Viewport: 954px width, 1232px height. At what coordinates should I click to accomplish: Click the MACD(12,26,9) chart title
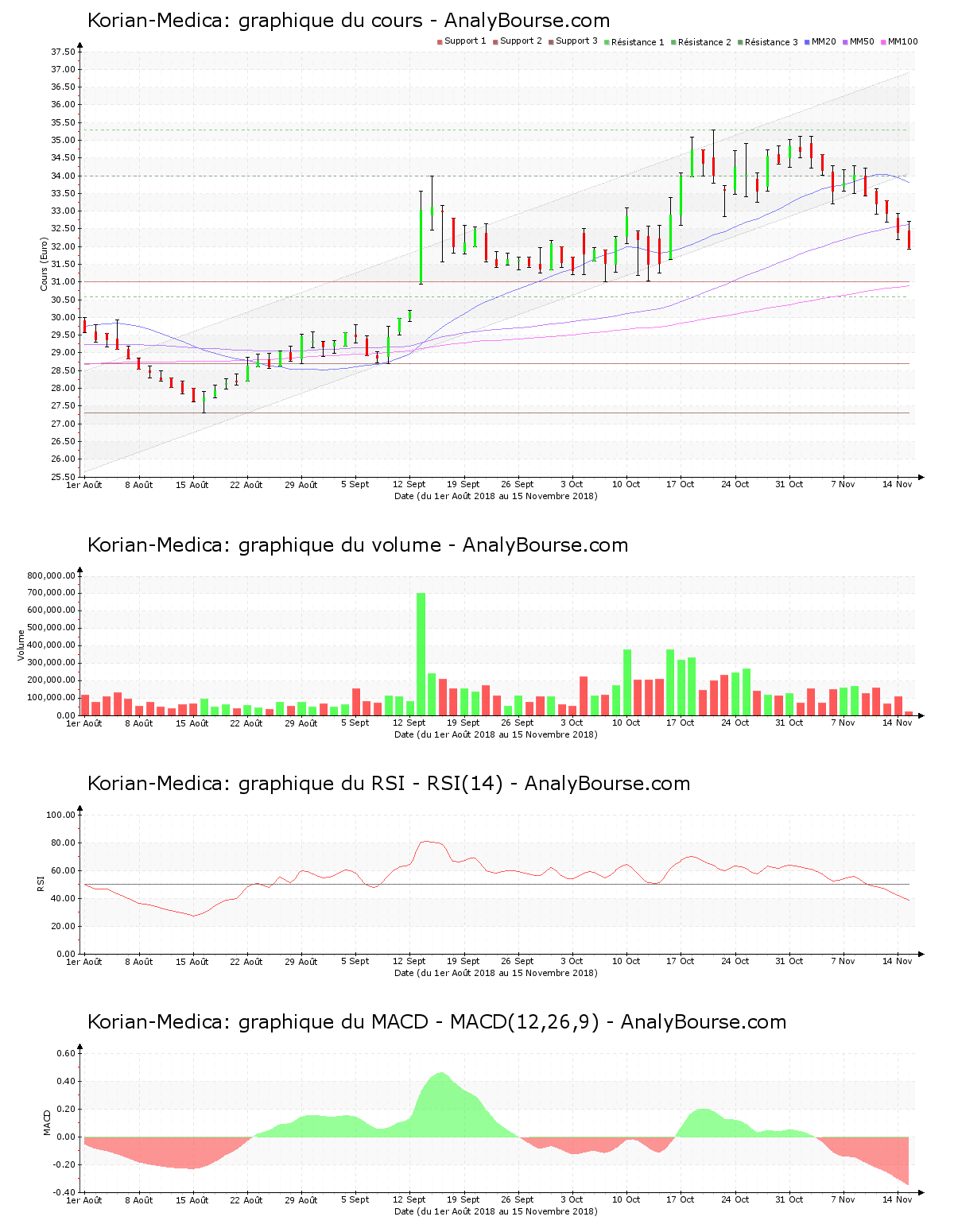436,1022
